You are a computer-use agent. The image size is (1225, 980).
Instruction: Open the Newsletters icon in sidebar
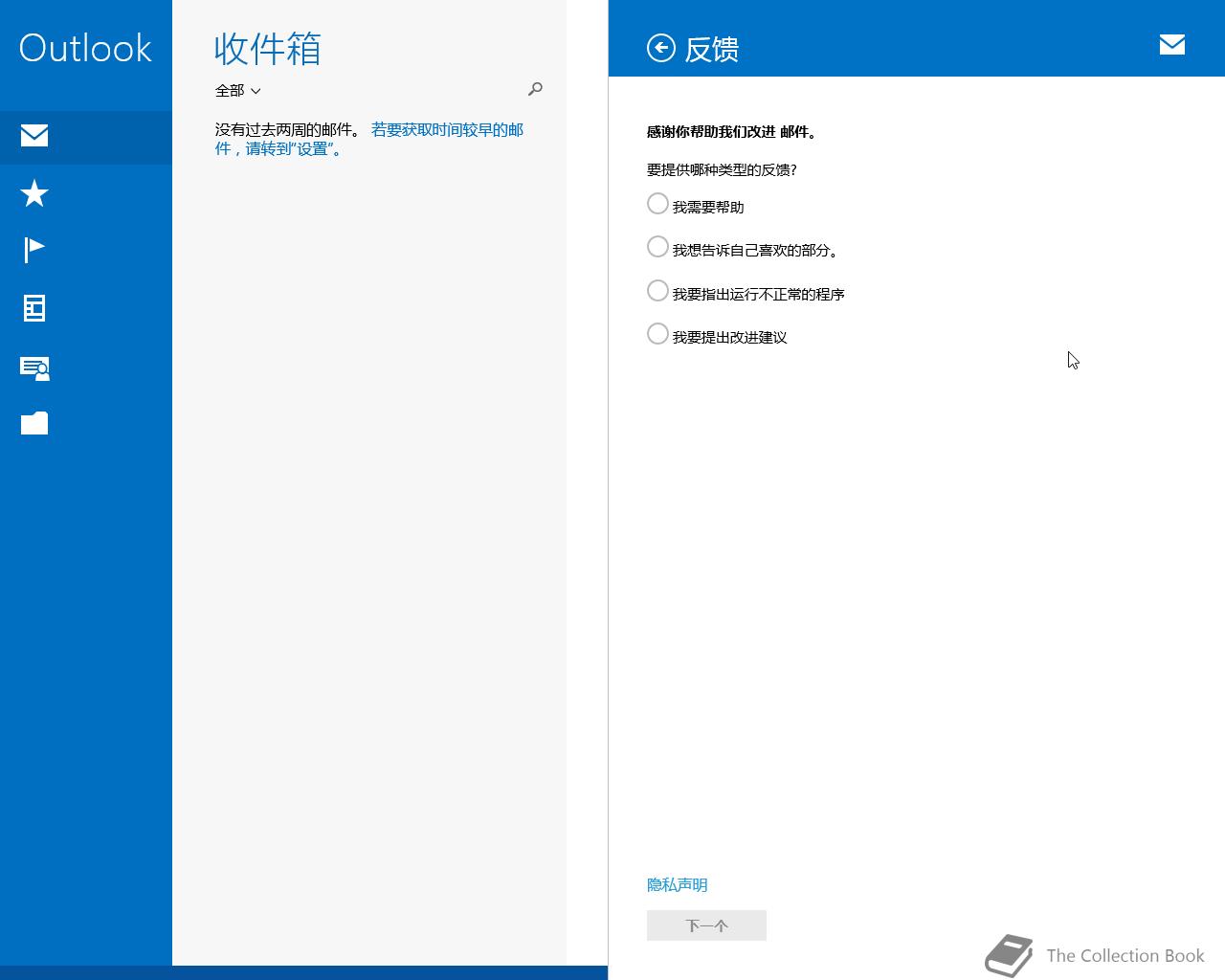(34, 308)
